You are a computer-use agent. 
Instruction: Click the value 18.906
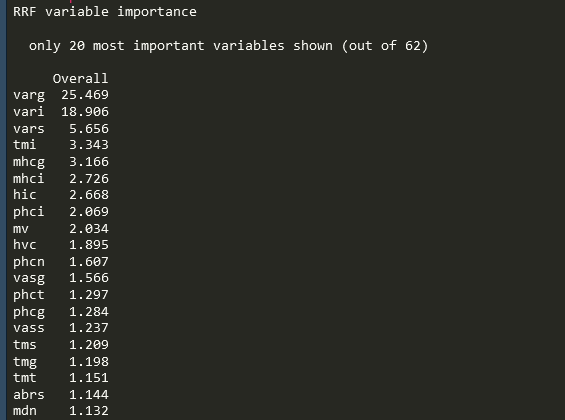pyautogui.click(x=85, y=112)
